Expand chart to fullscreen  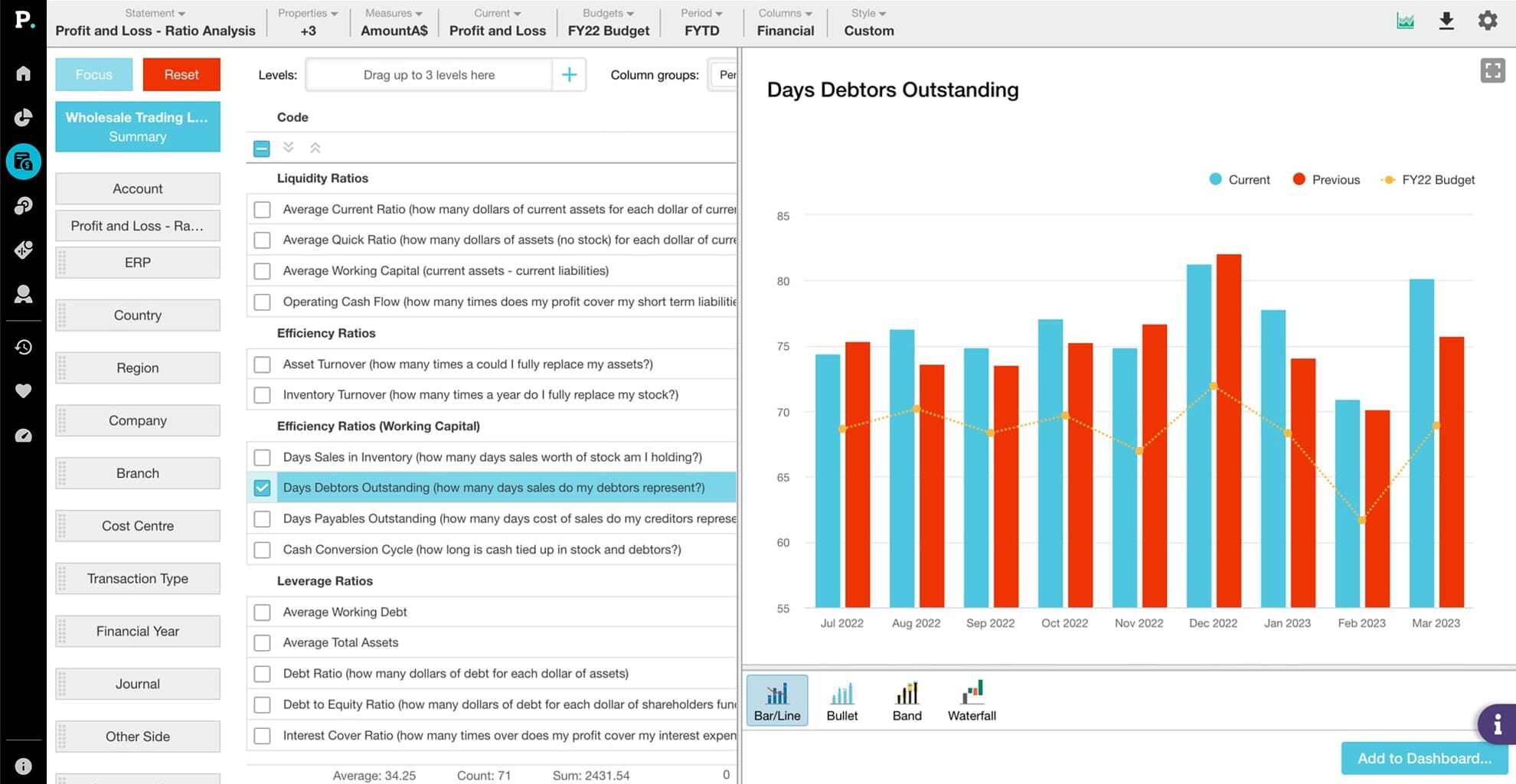pyautogui.click(x=1492, y=71)
